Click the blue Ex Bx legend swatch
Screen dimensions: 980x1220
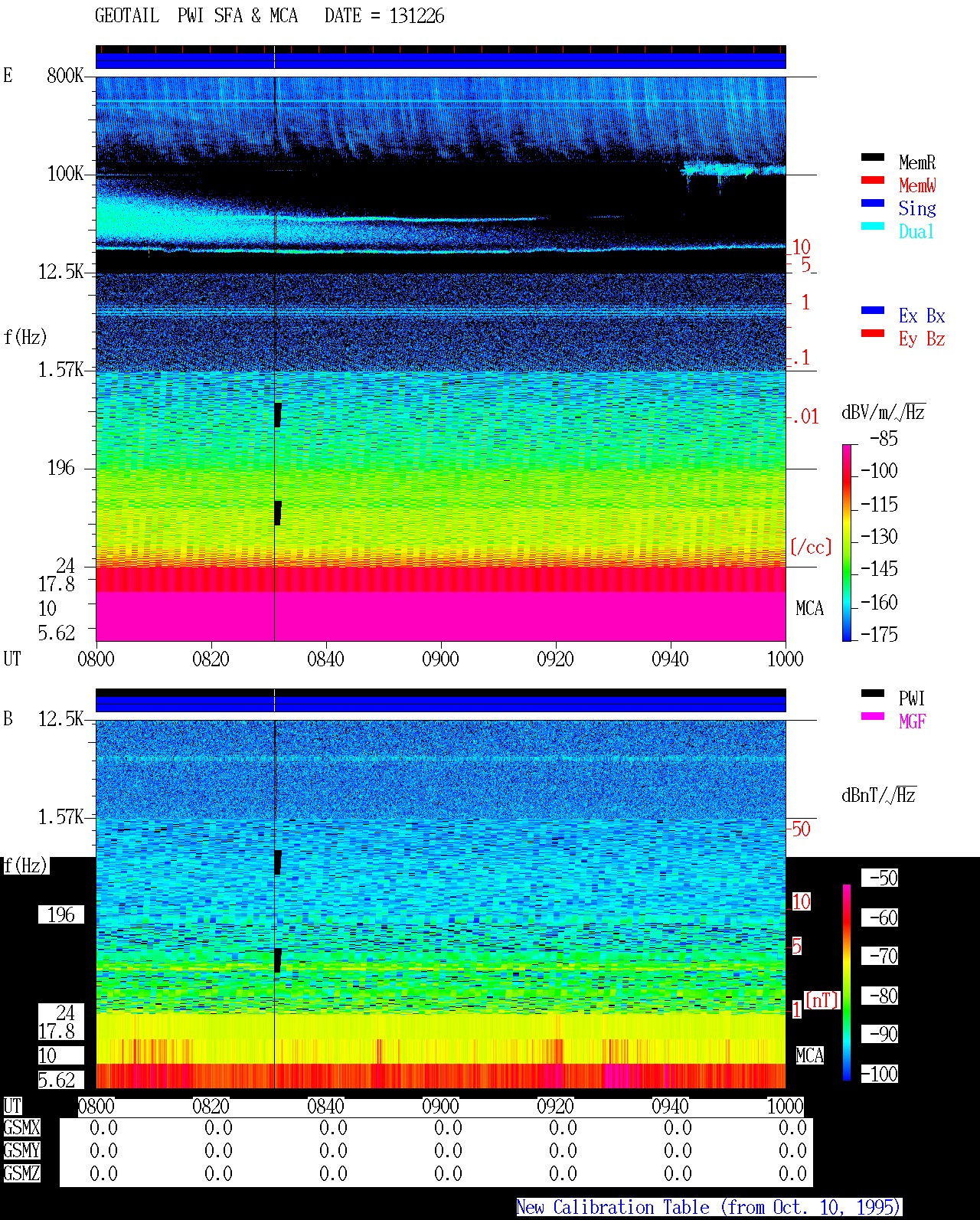873,310
